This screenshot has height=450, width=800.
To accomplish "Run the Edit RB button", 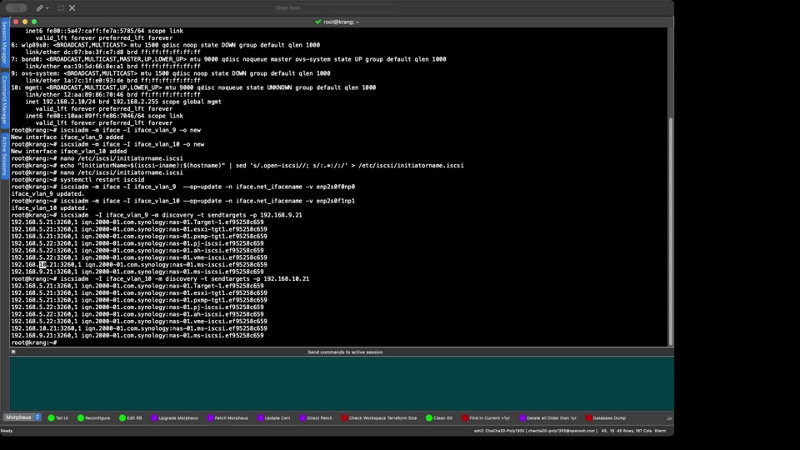I will tap(131, 418).
